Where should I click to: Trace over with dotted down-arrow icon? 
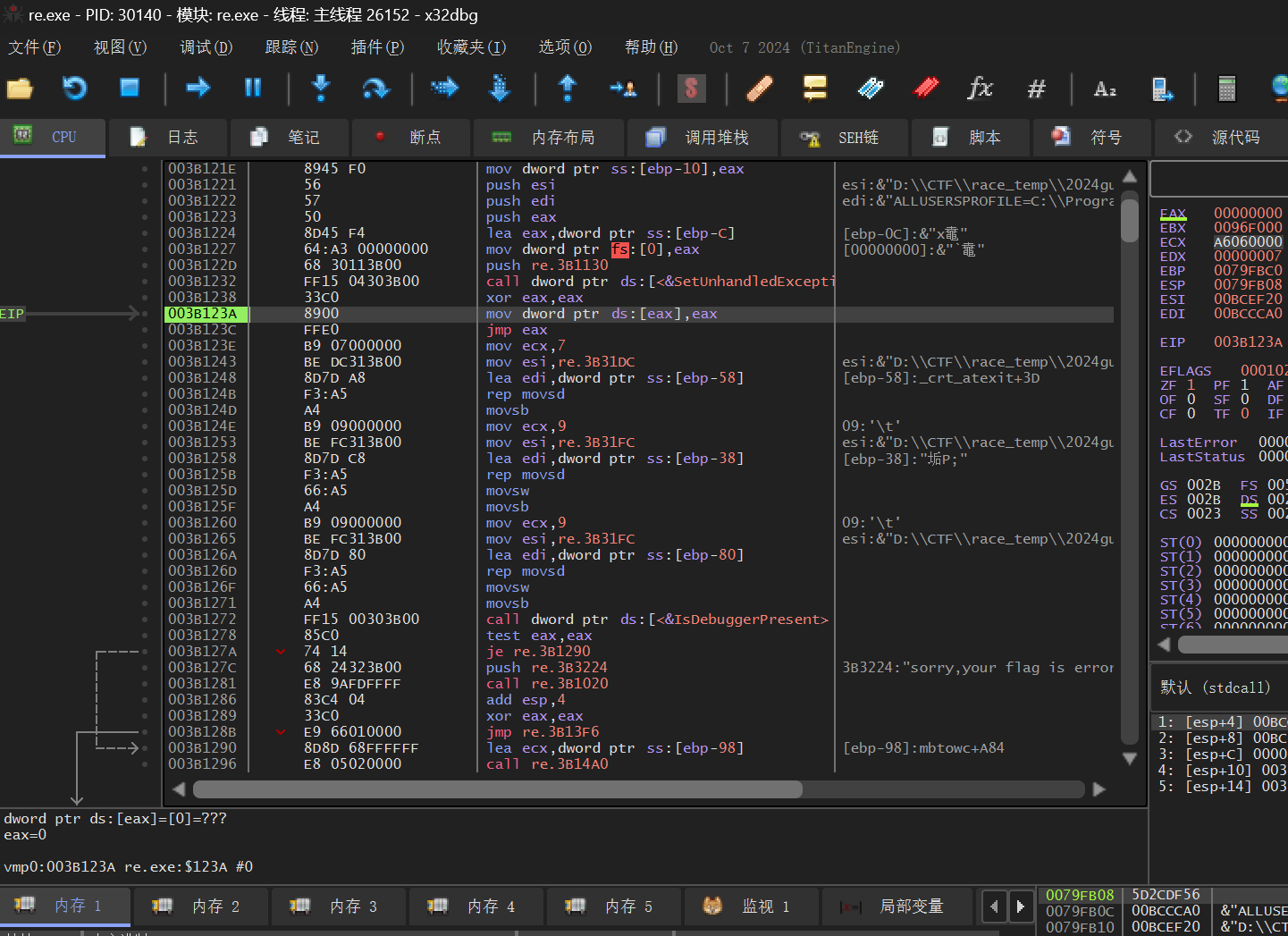point(500,88)
